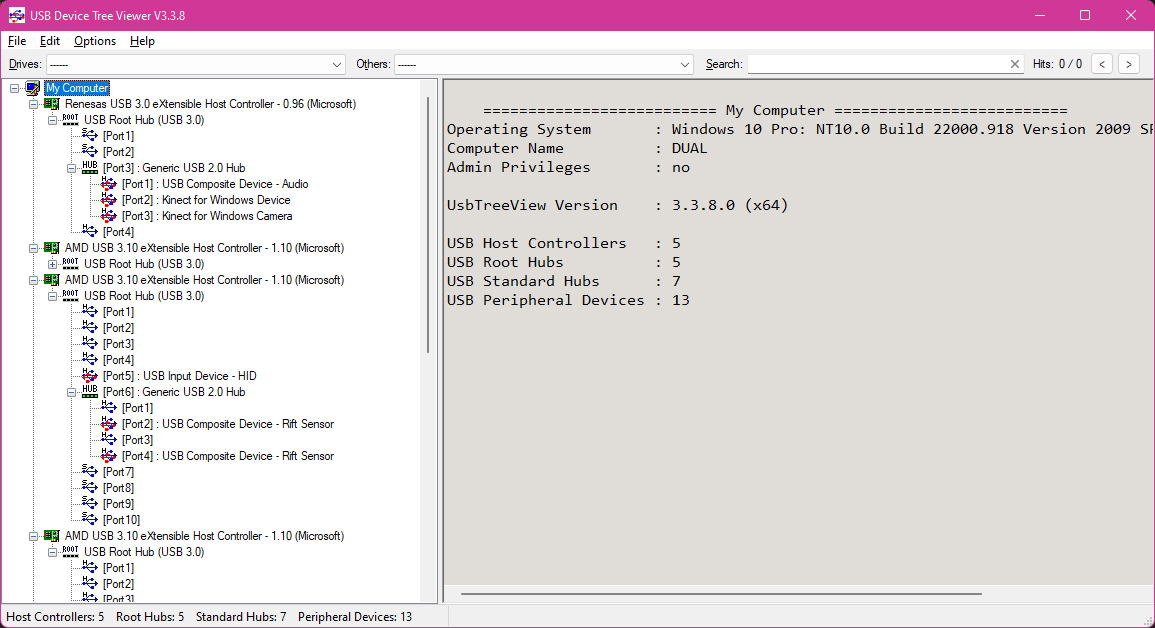Collapse the [Port3] Generic USB 2.0 Hub node

(x=71, y=168)
